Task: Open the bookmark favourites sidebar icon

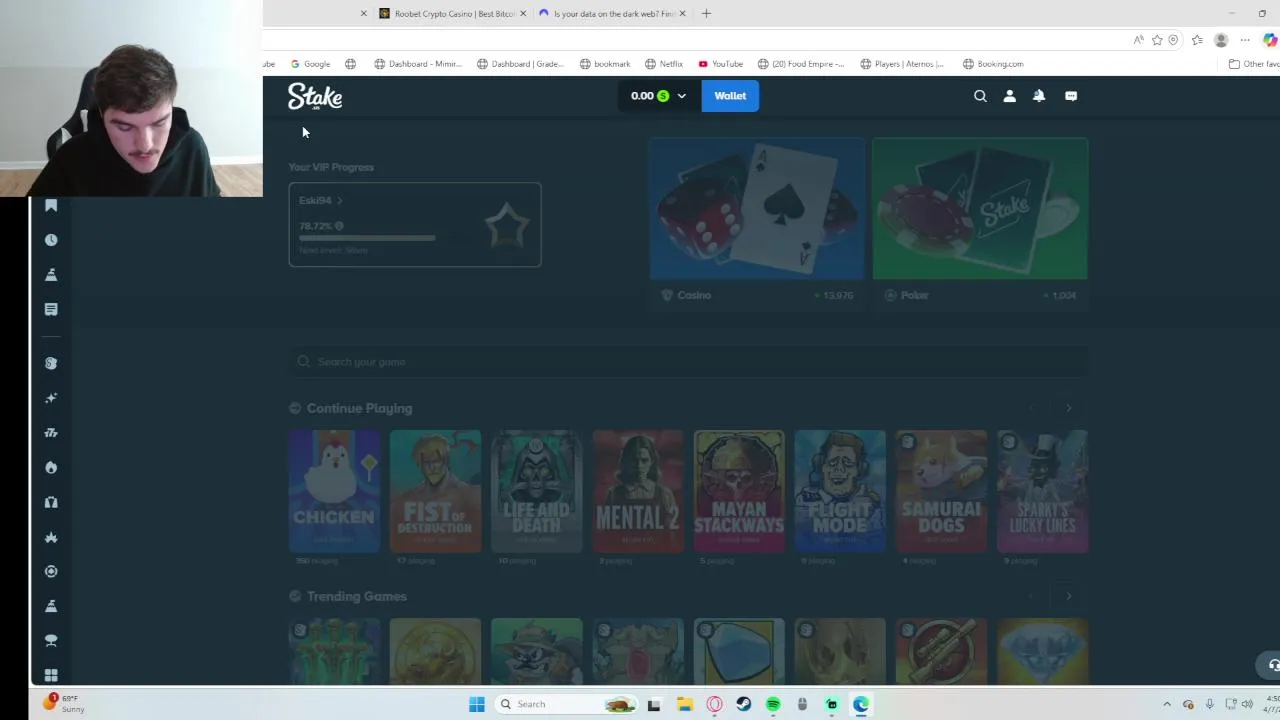Action: pyautogui.click(x=51, y=205)
